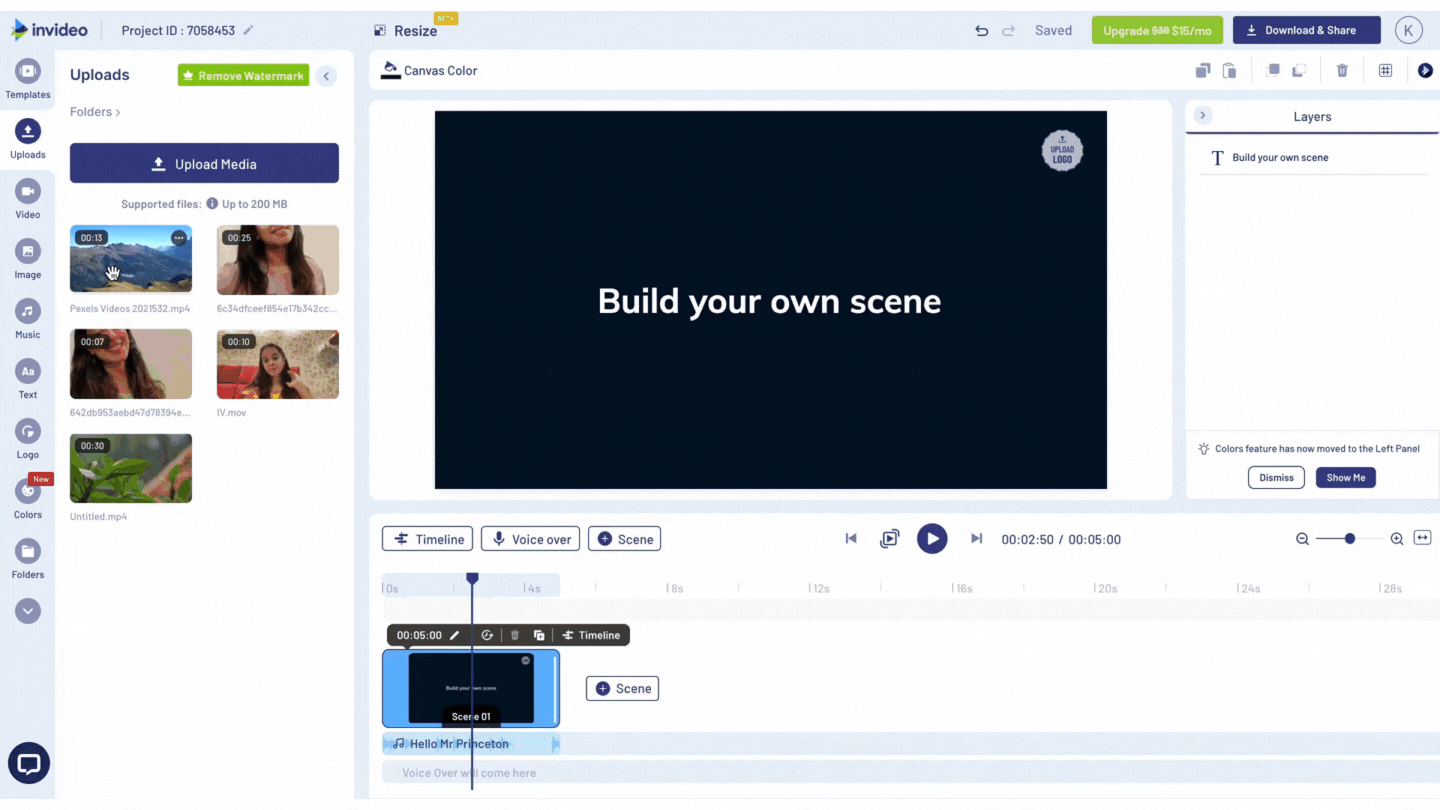The width and height of the screenshot is (1440, 810).
Task: Toggle loop playback next to the play button
Action: pyautogui.click(x=890, y=538)
